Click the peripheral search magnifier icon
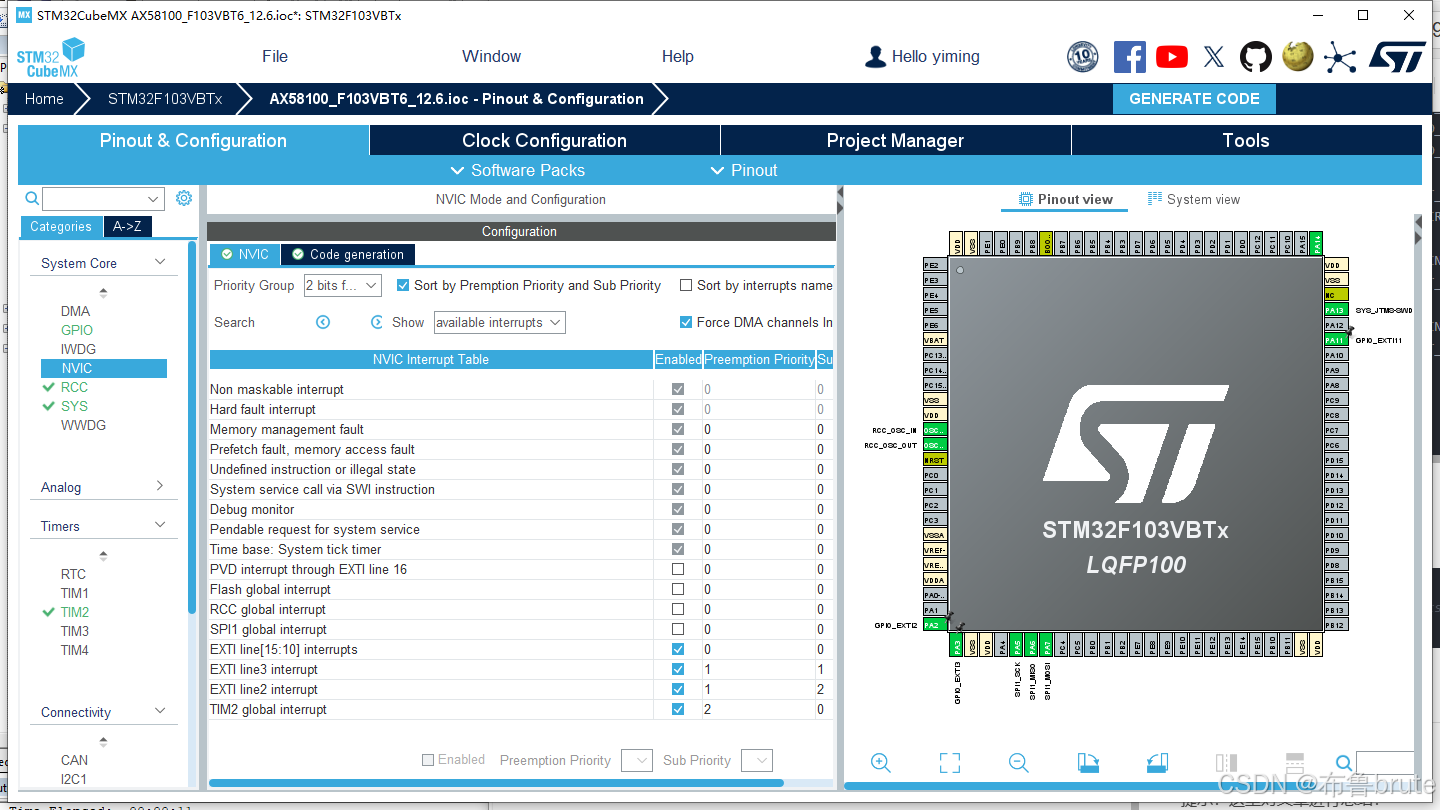This screenshot has height=810, width=1440. (x=32, y=198)
